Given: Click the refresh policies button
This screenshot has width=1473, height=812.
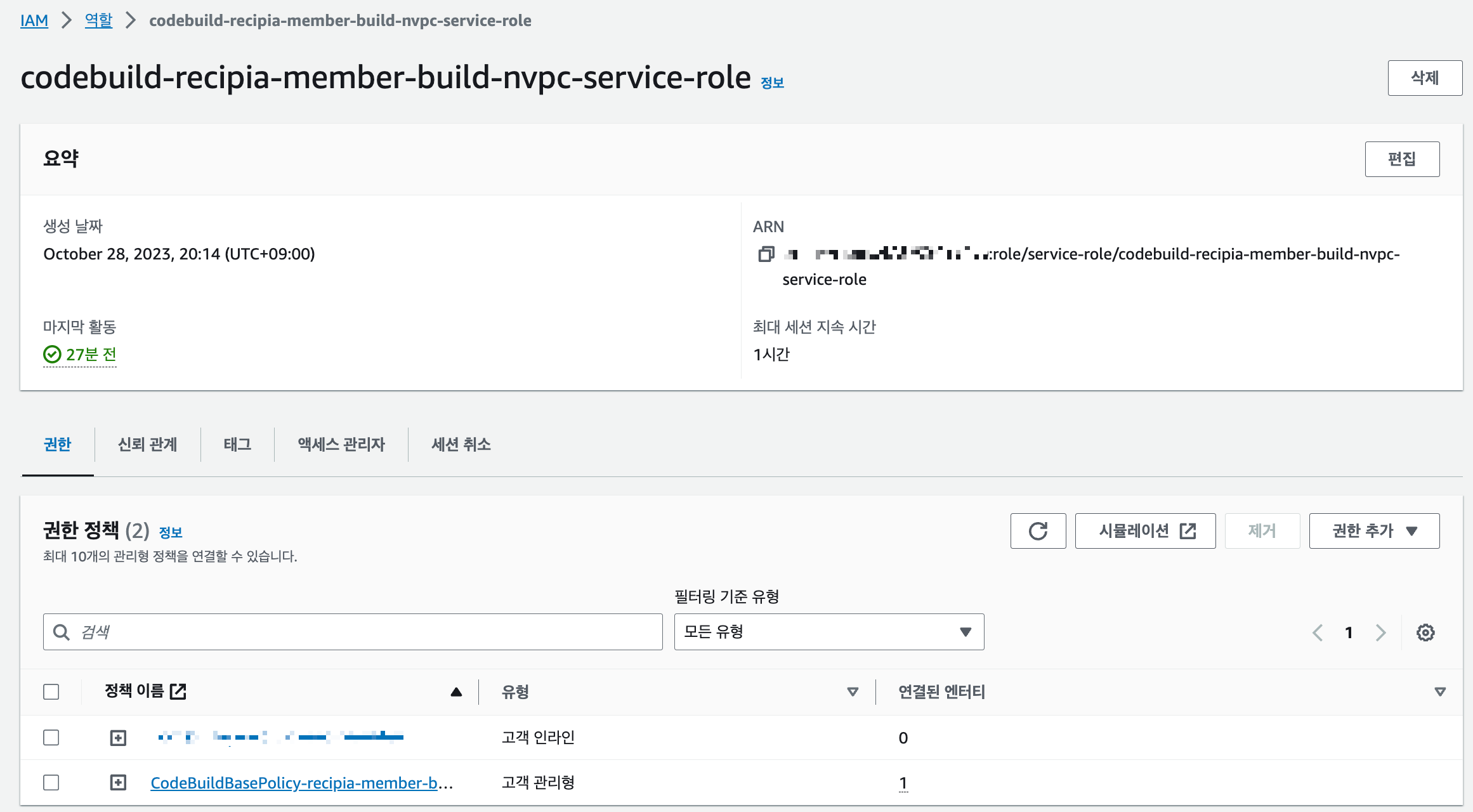Looking at the screenshot, I should [1038, 531].
